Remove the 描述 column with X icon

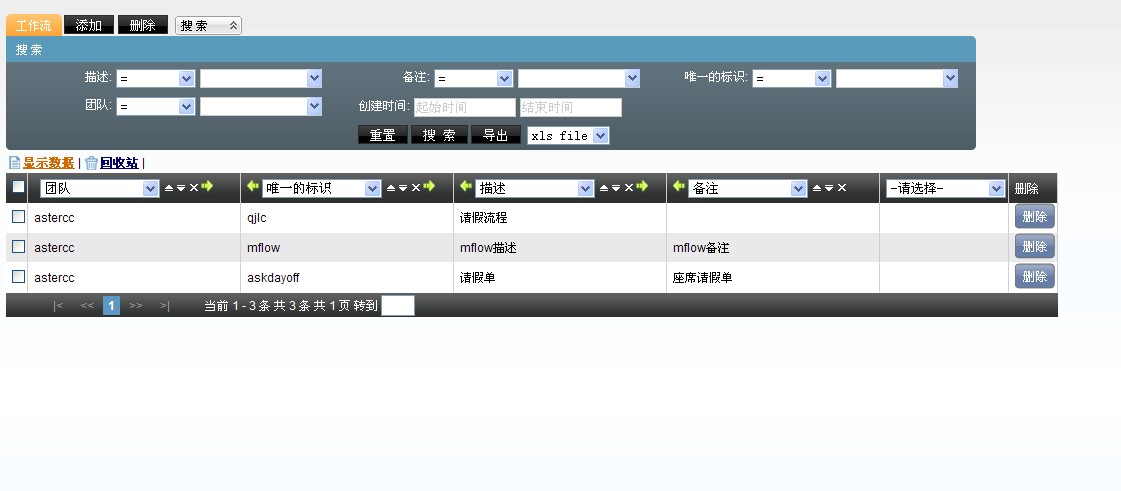629,188
